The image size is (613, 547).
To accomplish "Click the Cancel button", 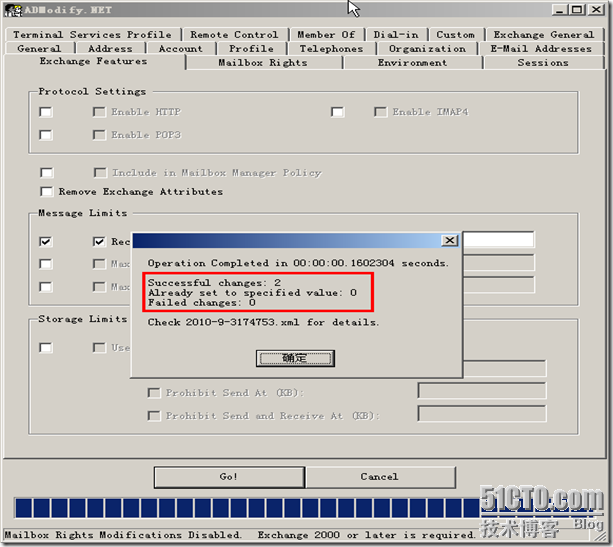I will (380, 477).
